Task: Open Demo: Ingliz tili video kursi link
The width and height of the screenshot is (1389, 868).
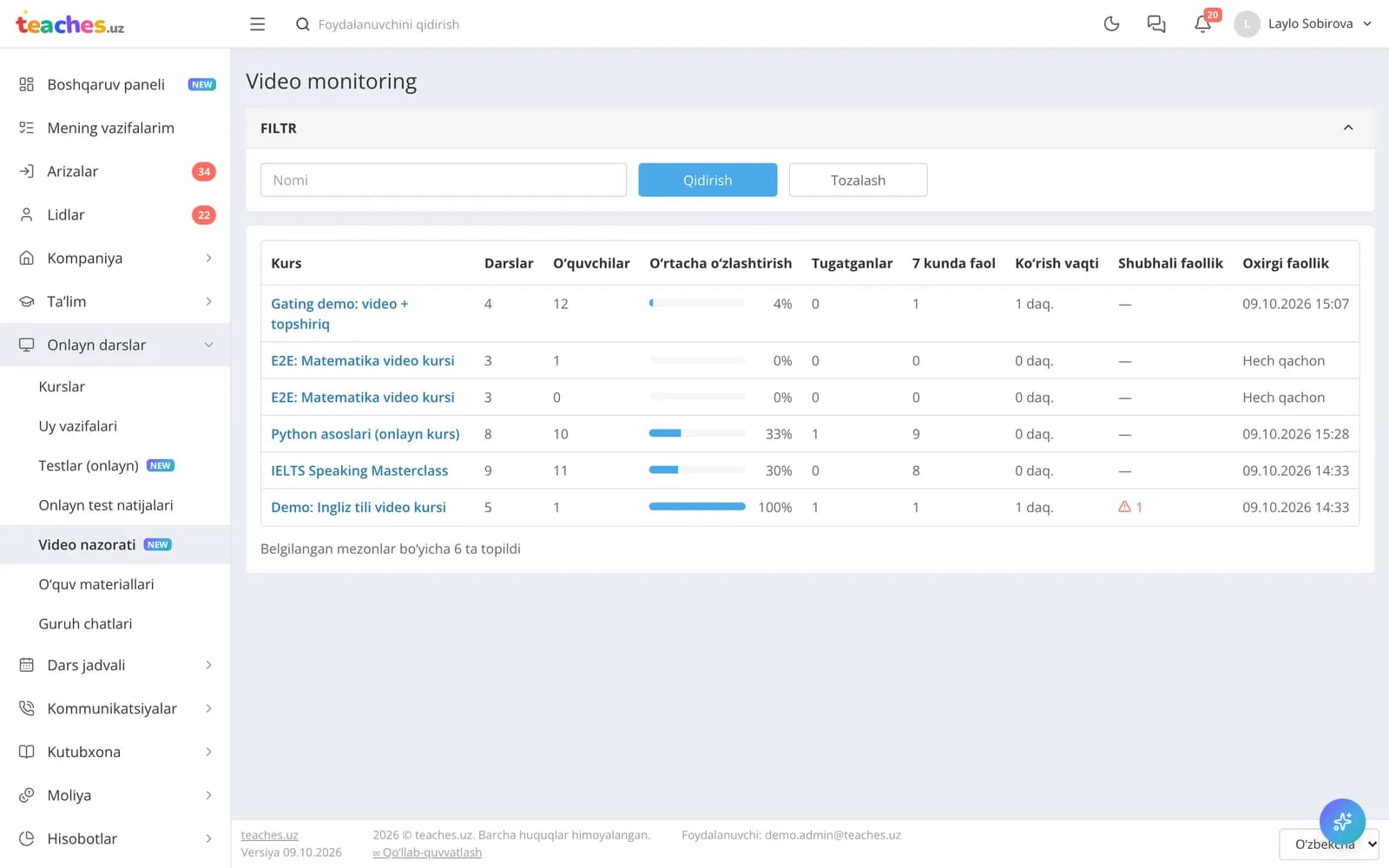Action: 359,507
